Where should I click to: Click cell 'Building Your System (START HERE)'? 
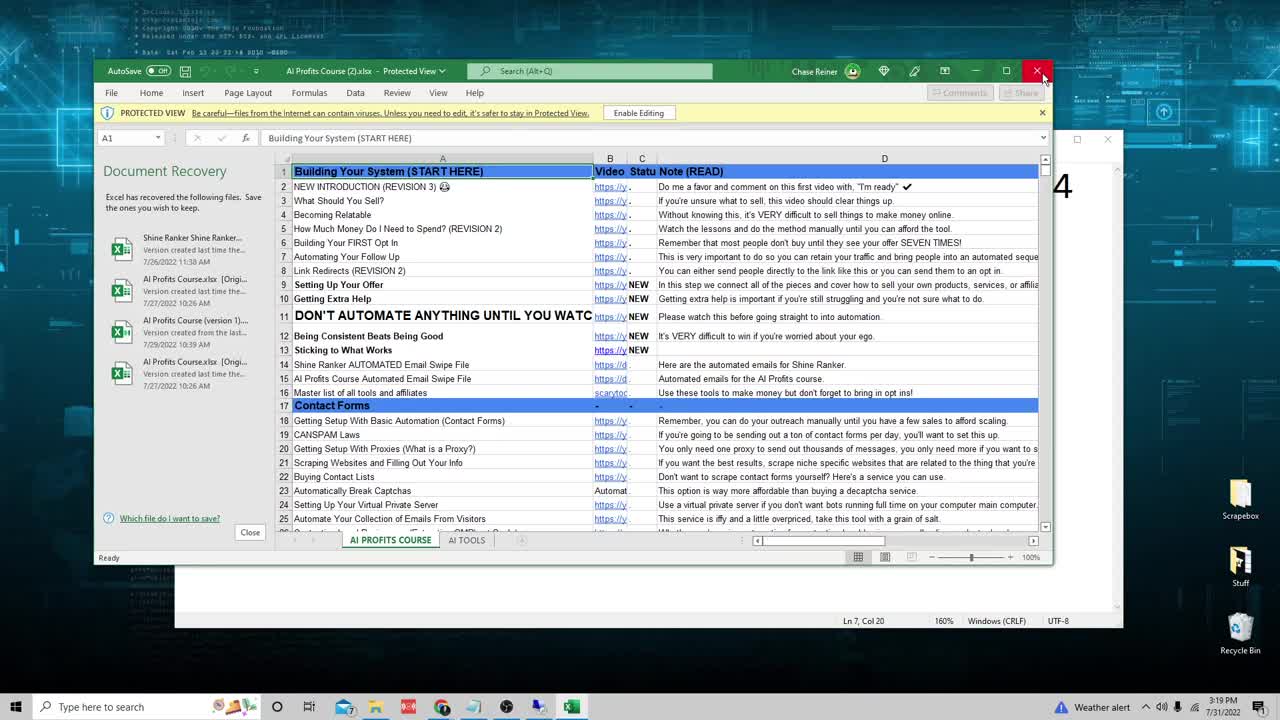(x=442, y=171)
